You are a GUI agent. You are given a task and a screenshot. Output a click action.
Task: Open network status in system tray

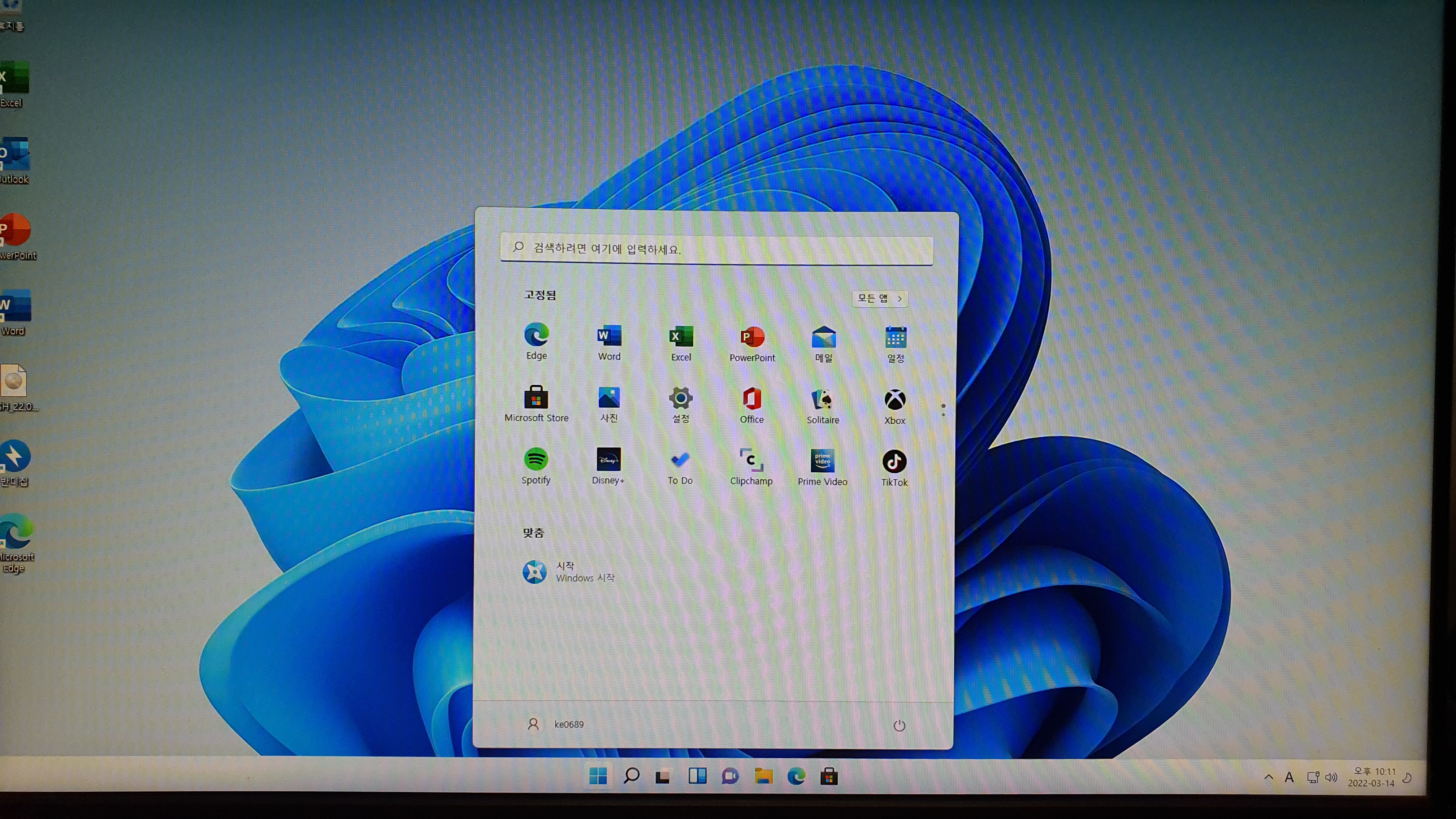(1313, 778)
